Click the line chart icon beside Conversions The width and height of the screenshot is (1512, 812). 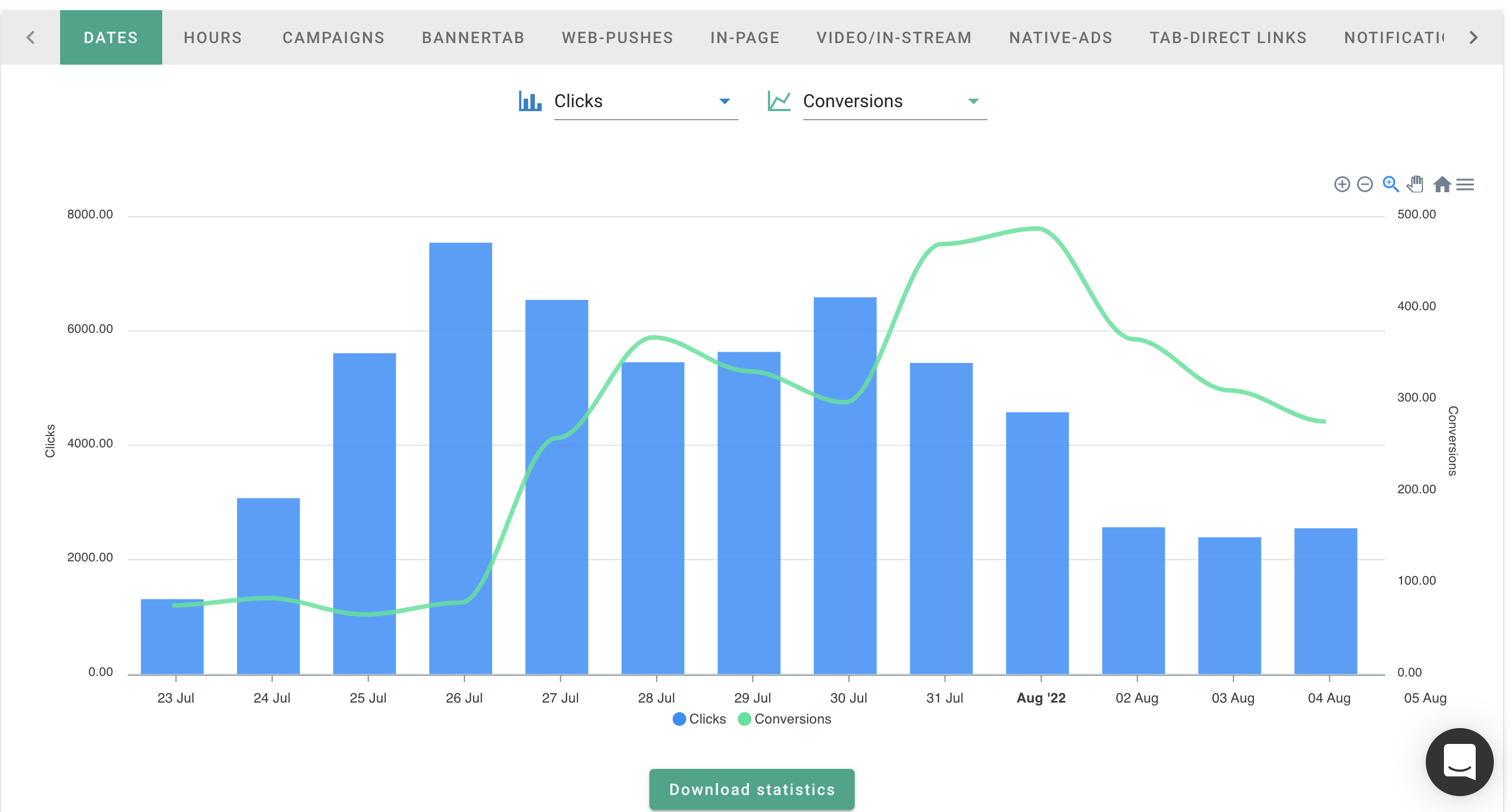[x=779, y=101]
